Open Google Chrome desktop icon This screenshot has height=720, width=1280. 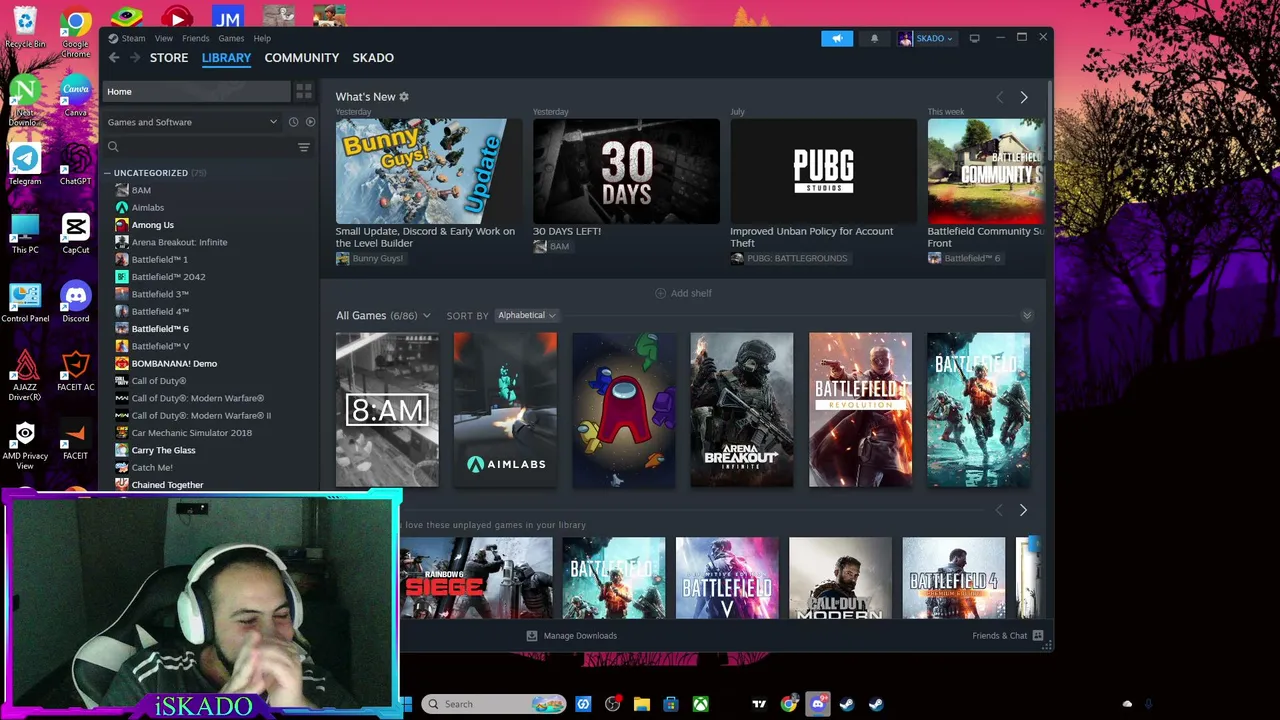click(75, 32)
